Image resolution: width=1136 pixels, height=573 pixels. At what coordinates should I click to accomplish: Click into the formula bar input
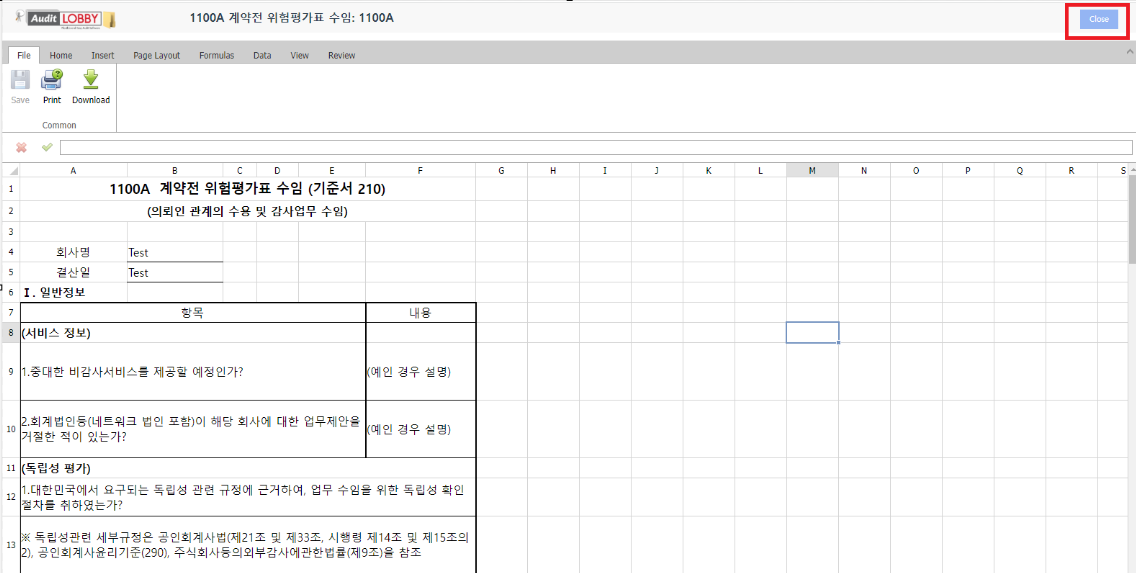tap(596, 148)
